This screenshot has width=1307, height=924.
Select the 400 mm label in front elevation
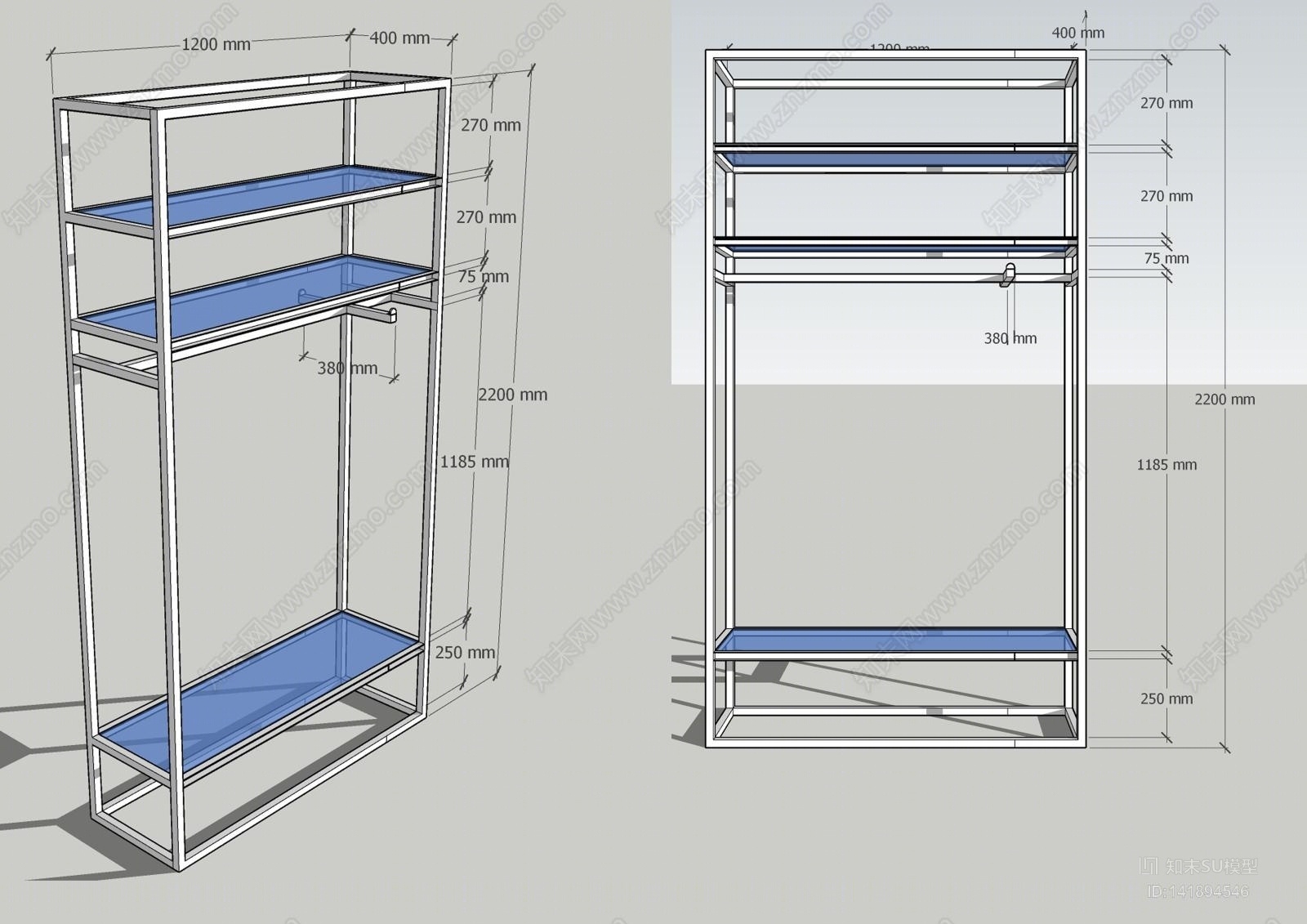1078,33
